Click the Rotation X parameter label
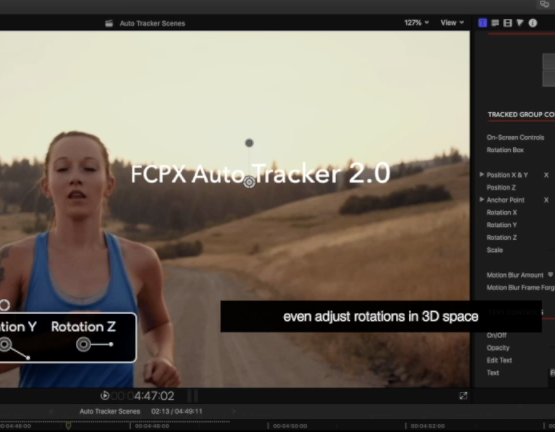Viewport: 555px width, 432px height. [x=502, y=212]
